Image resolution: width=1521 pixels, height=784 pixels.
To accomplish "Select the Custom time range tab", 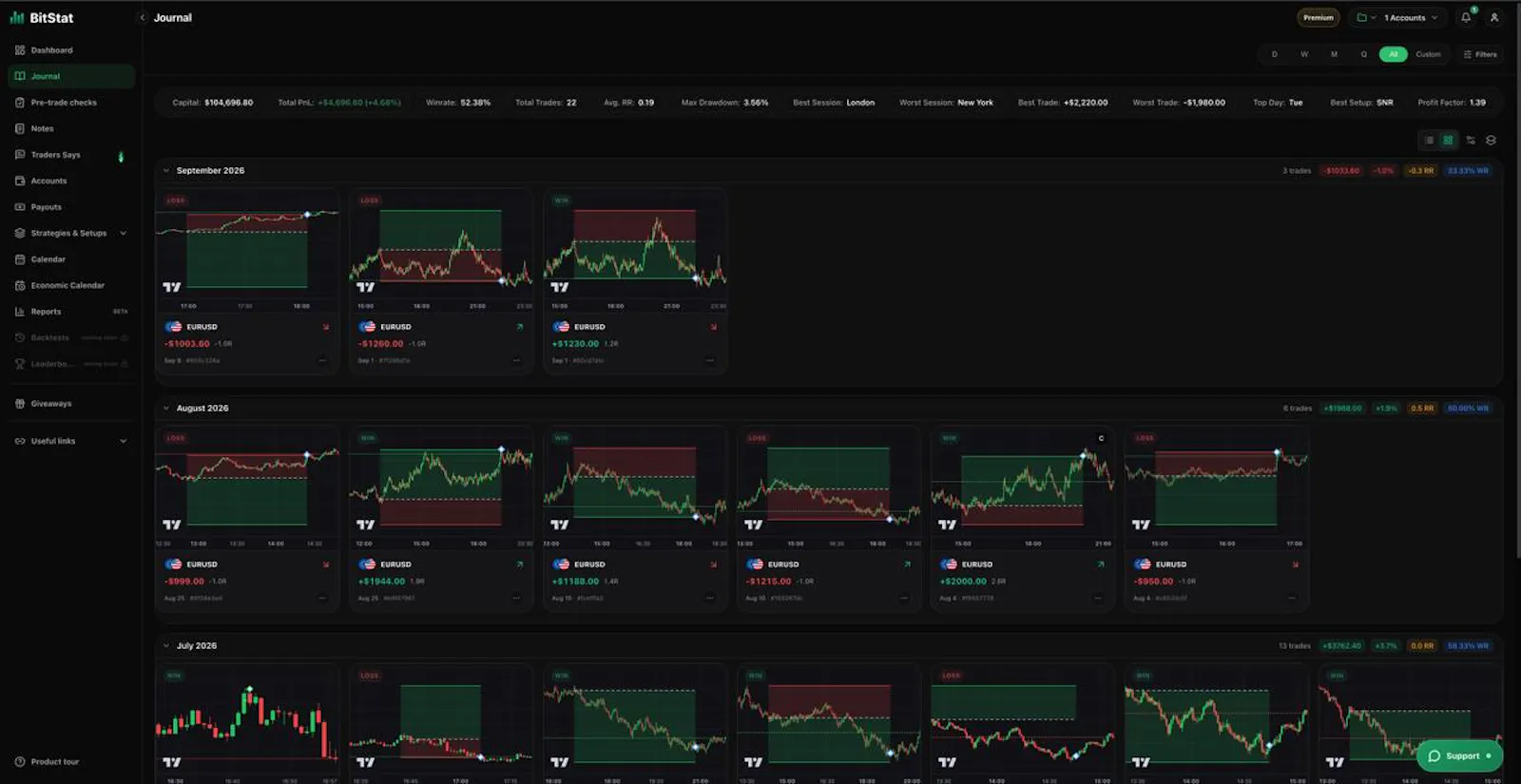I will pyautogui.click(x=1428, y=54).
